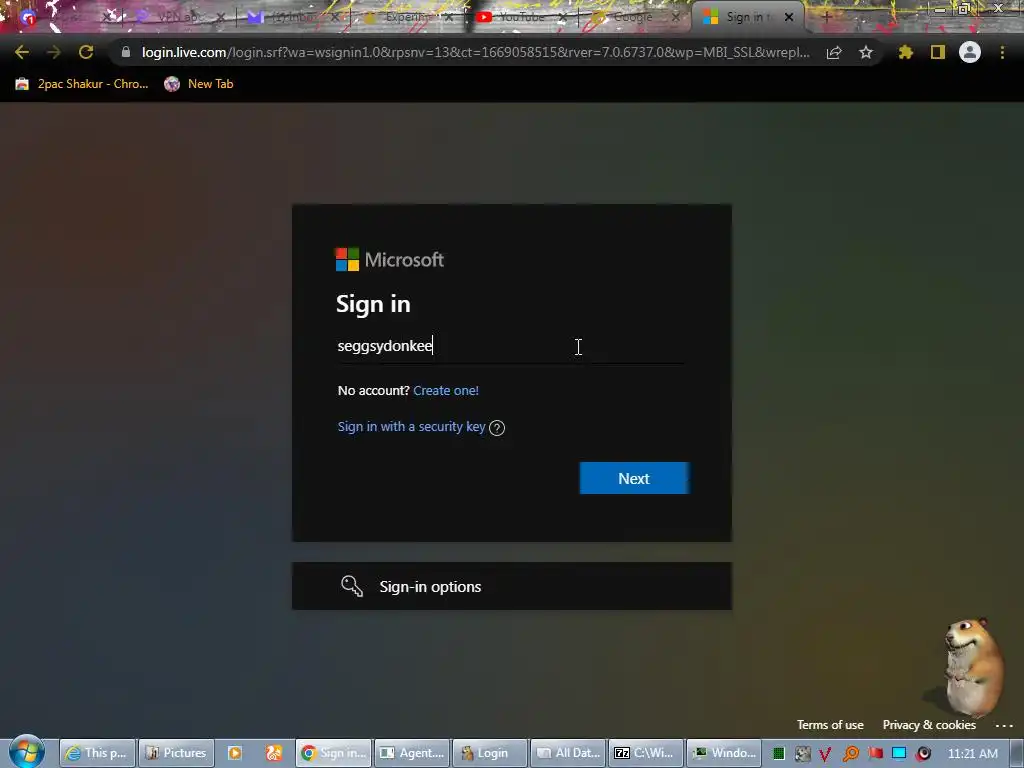
Task: Open the Pictures taskbar window
Action: [176, 753]
